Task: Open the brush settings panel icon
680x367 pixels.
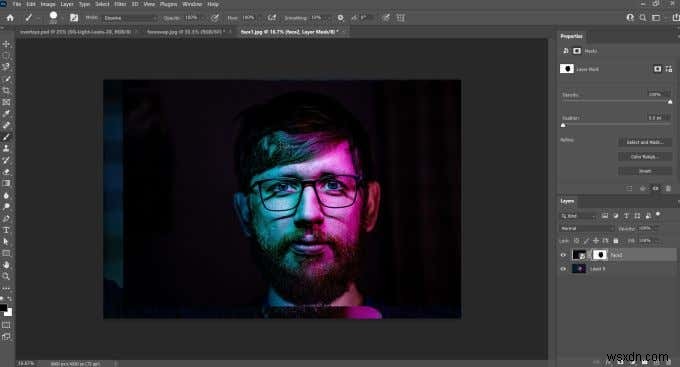Action: (74, 18)
